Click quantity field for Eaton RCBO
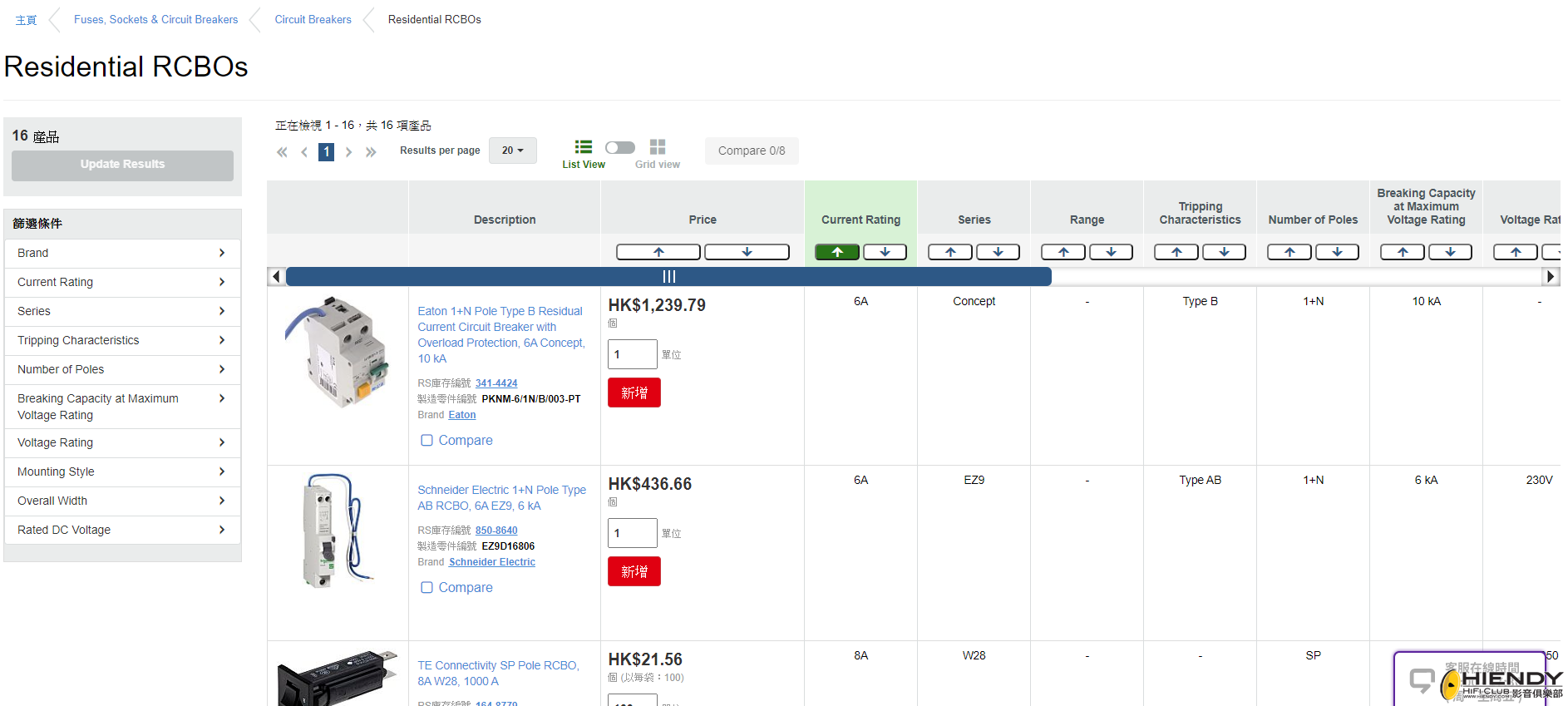This screenshot has height=706, width=1568. (x=633, y=354)
